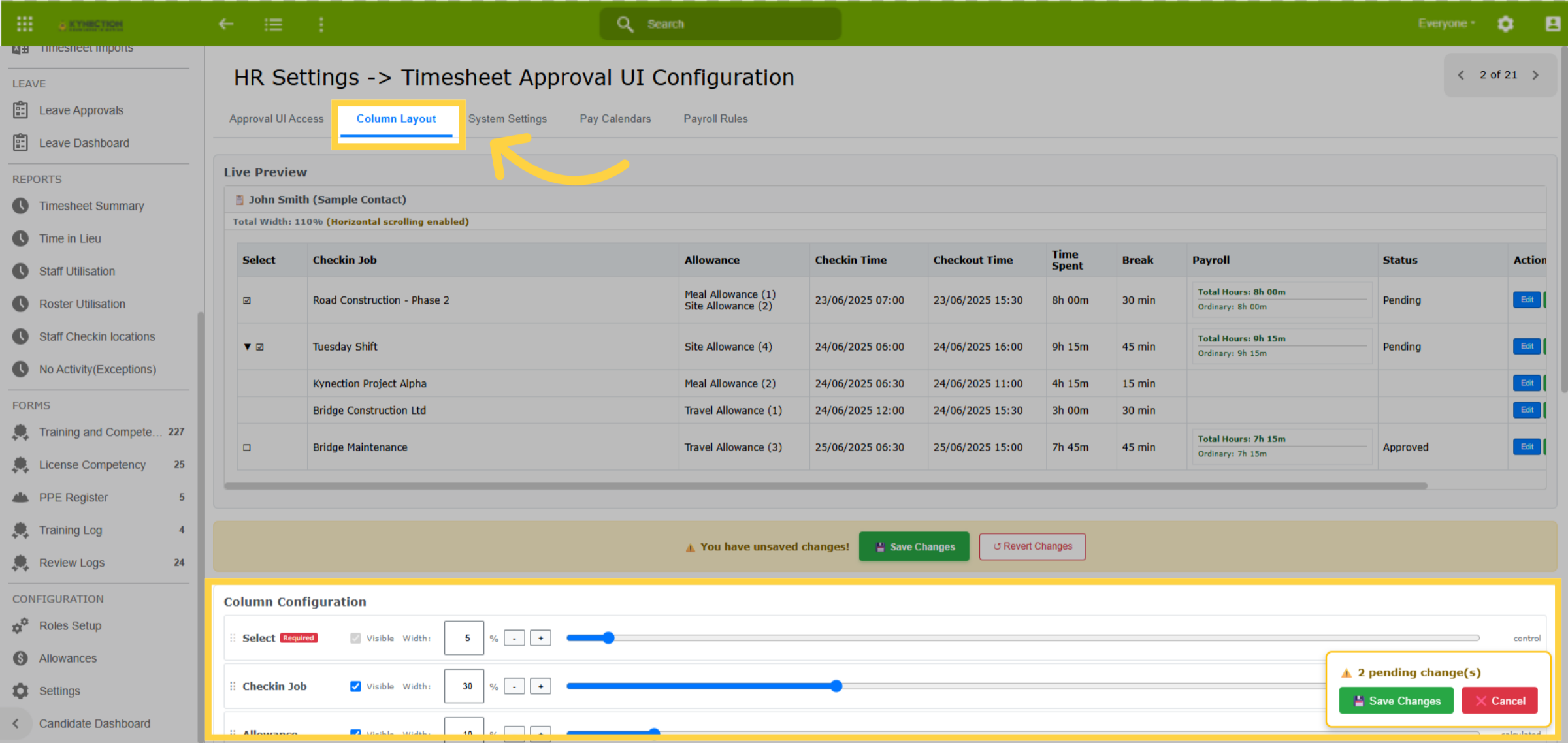Go to next record chevron

[1536, 75]
